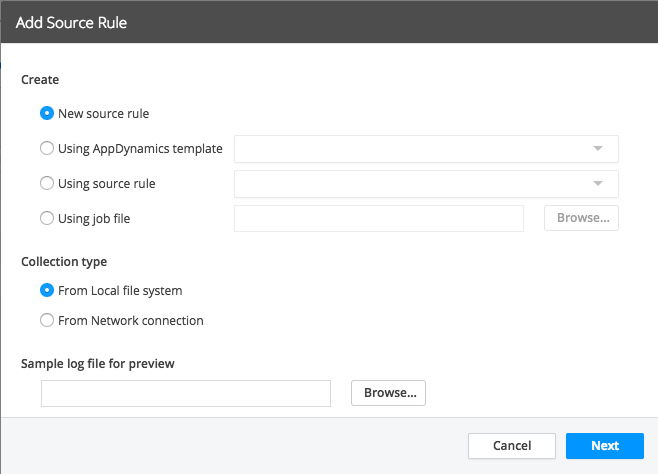Open the AppDynamics template dropdown arrow
This screenshot has width=658, height=474.
598,148
